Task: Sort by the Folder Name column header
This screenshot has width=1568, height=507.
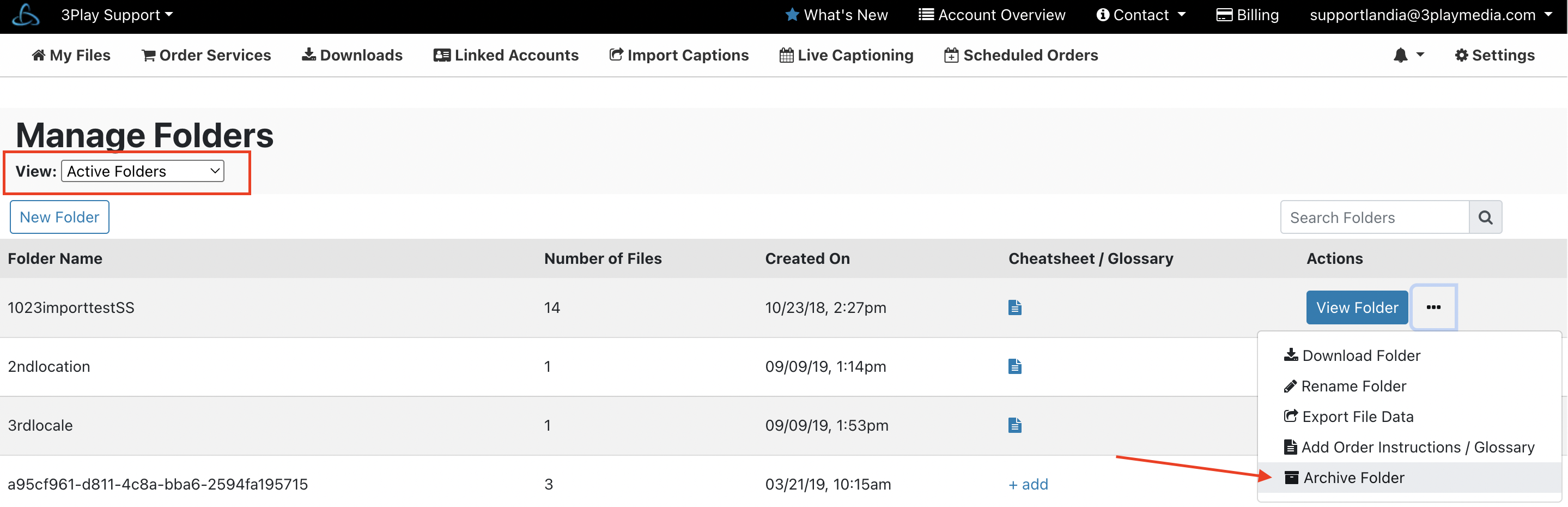Action: [55, 258]
